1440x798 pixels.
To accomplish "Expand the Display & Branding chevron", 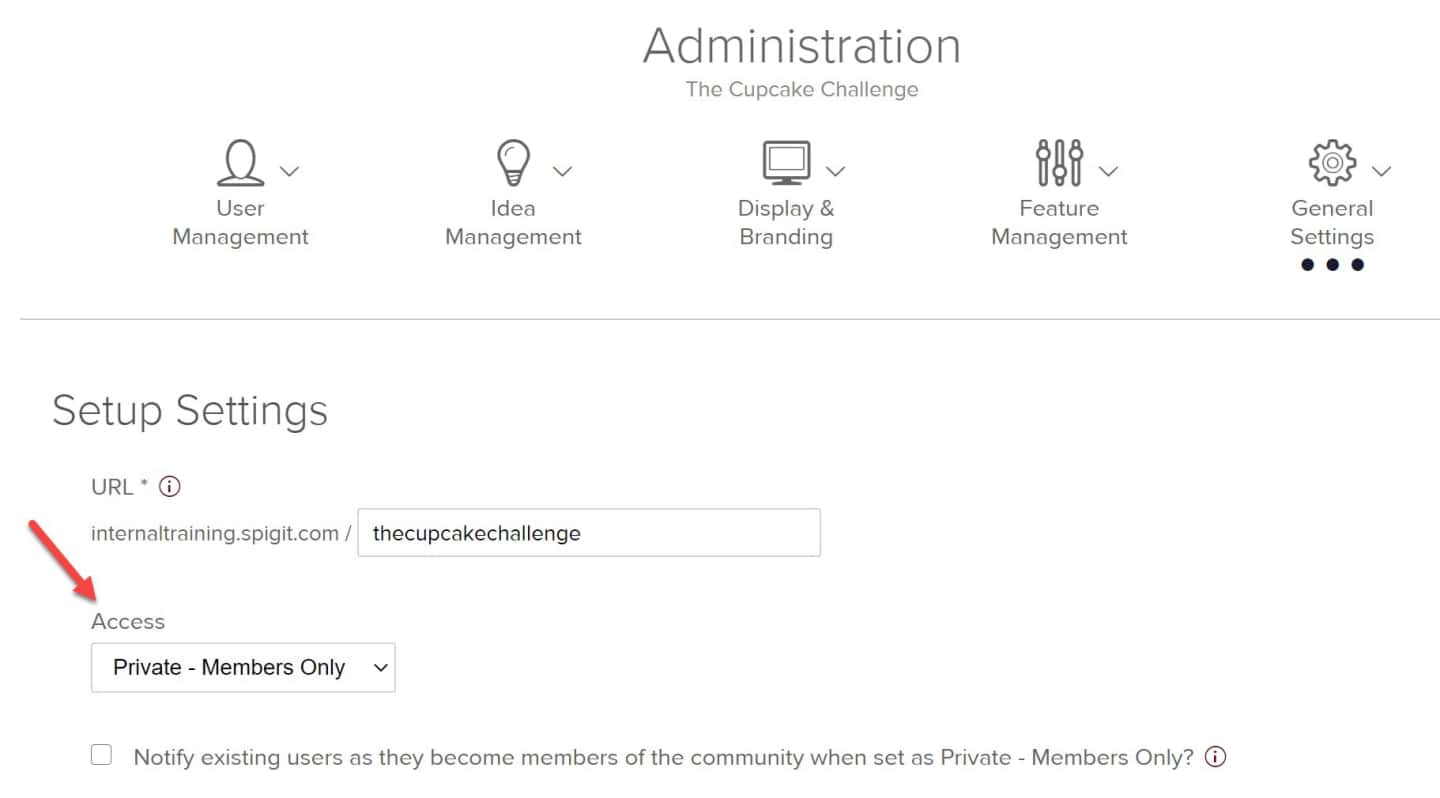I will pyautogui.click(x=836, y=171).
